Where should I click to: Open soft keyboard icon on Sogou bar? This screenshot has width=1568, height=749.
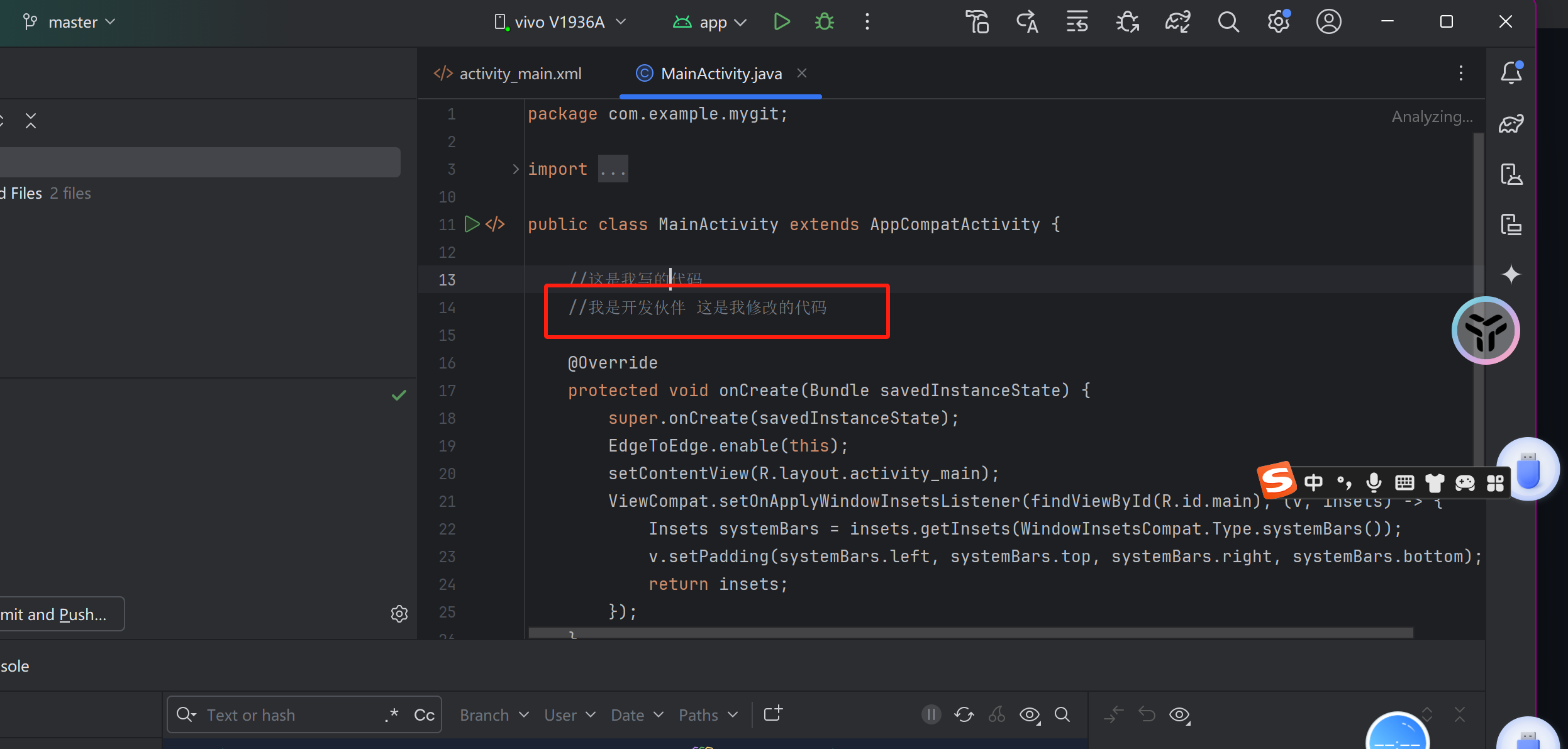coord(1404,483)
